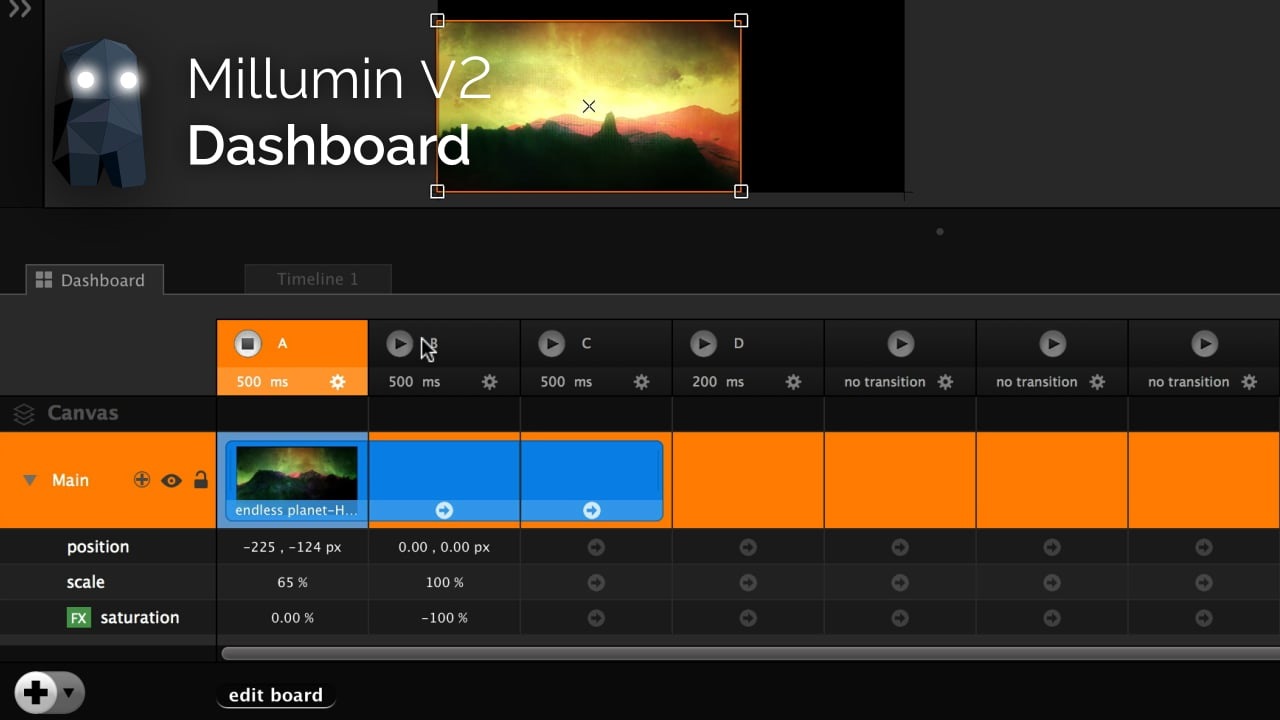Click saturation arrow in seventh column

1204,618
